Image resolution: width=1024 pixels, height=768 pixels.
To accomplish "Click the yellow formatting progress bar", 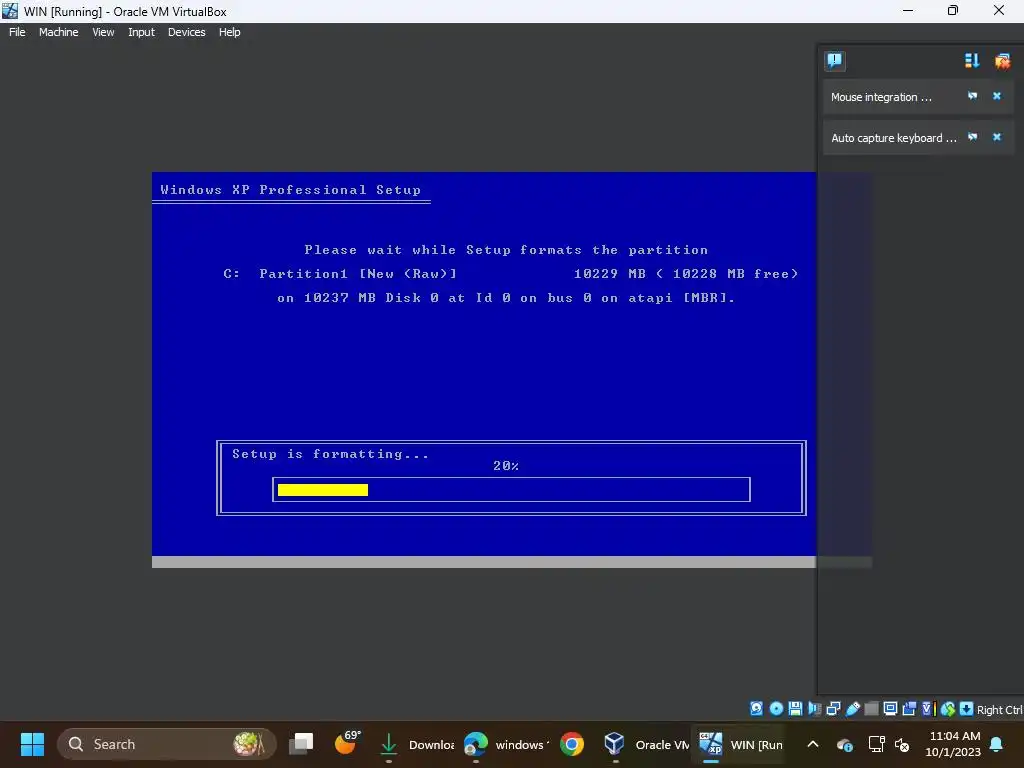I will [x=323, y=490].
